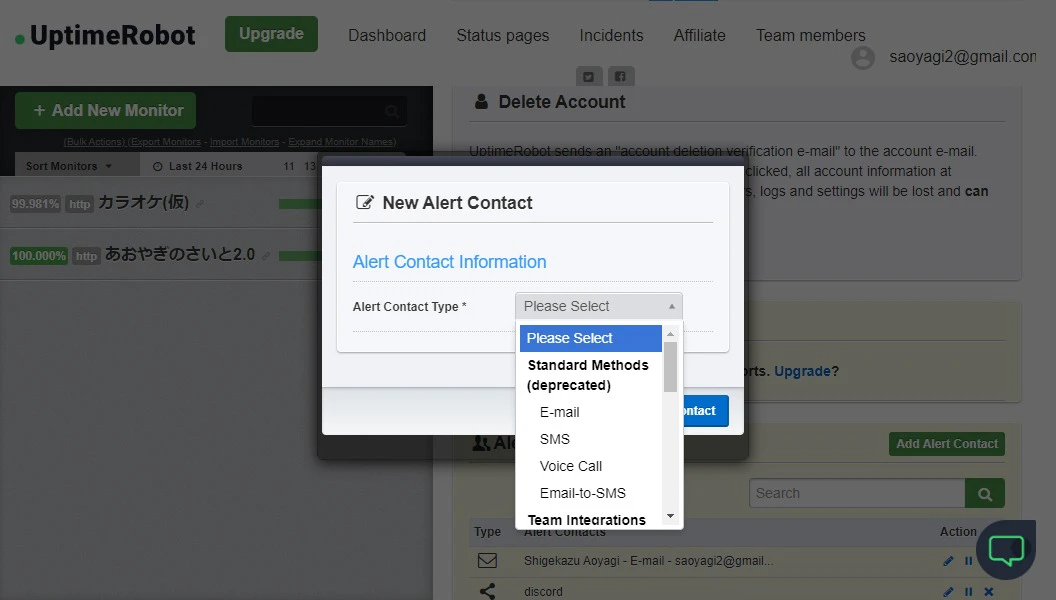Open the account avatar icon

click(x=863, y=58)
